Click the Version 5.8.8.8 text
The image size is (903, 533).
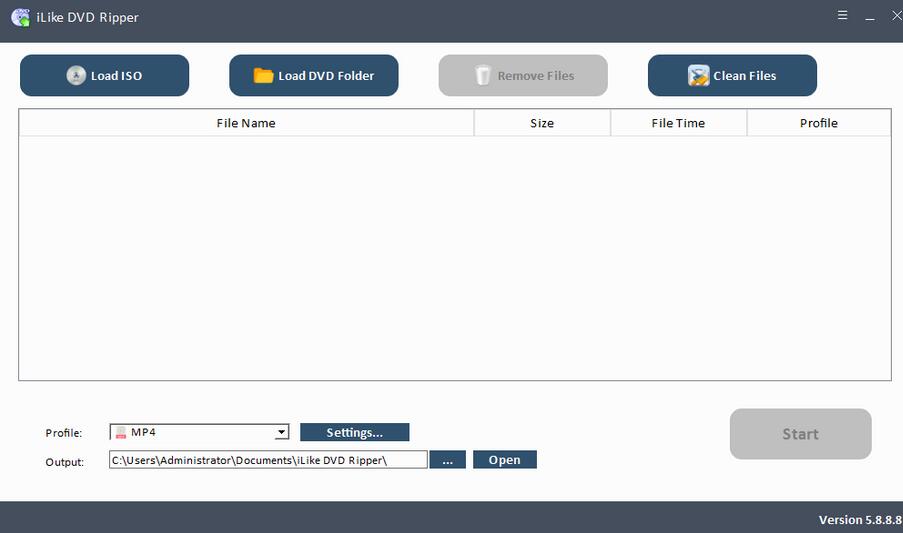[x=860, y=520]
